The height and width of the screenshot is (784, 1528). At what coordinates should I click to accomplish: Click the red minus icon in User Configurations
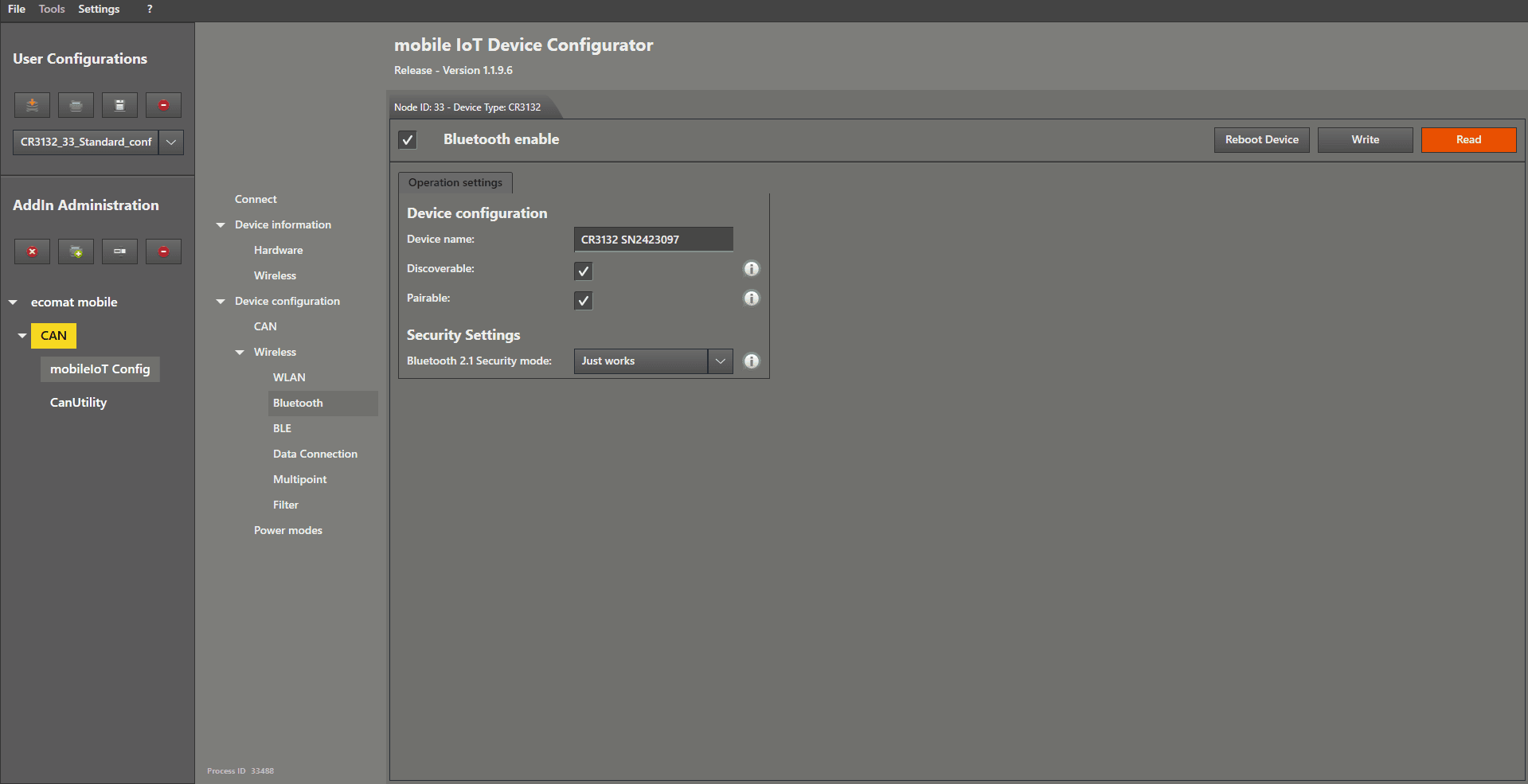163,105
